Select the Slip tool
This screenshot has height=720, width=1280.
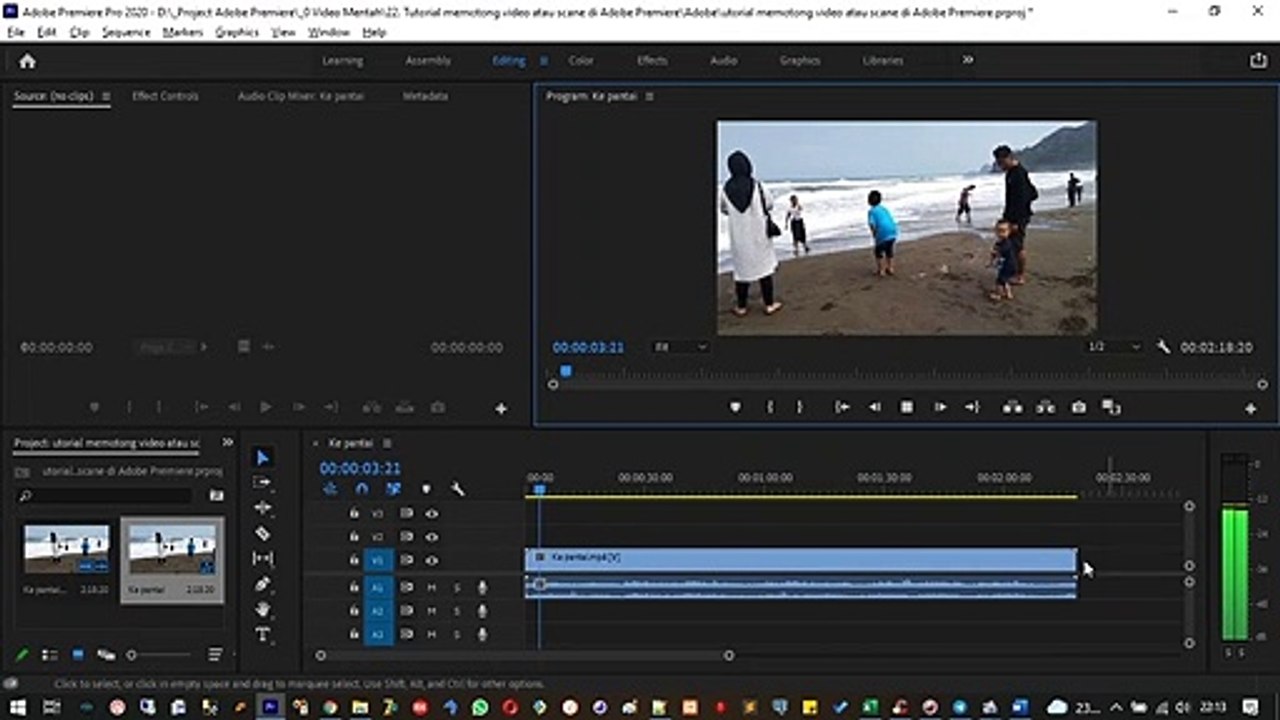point(262,558)
